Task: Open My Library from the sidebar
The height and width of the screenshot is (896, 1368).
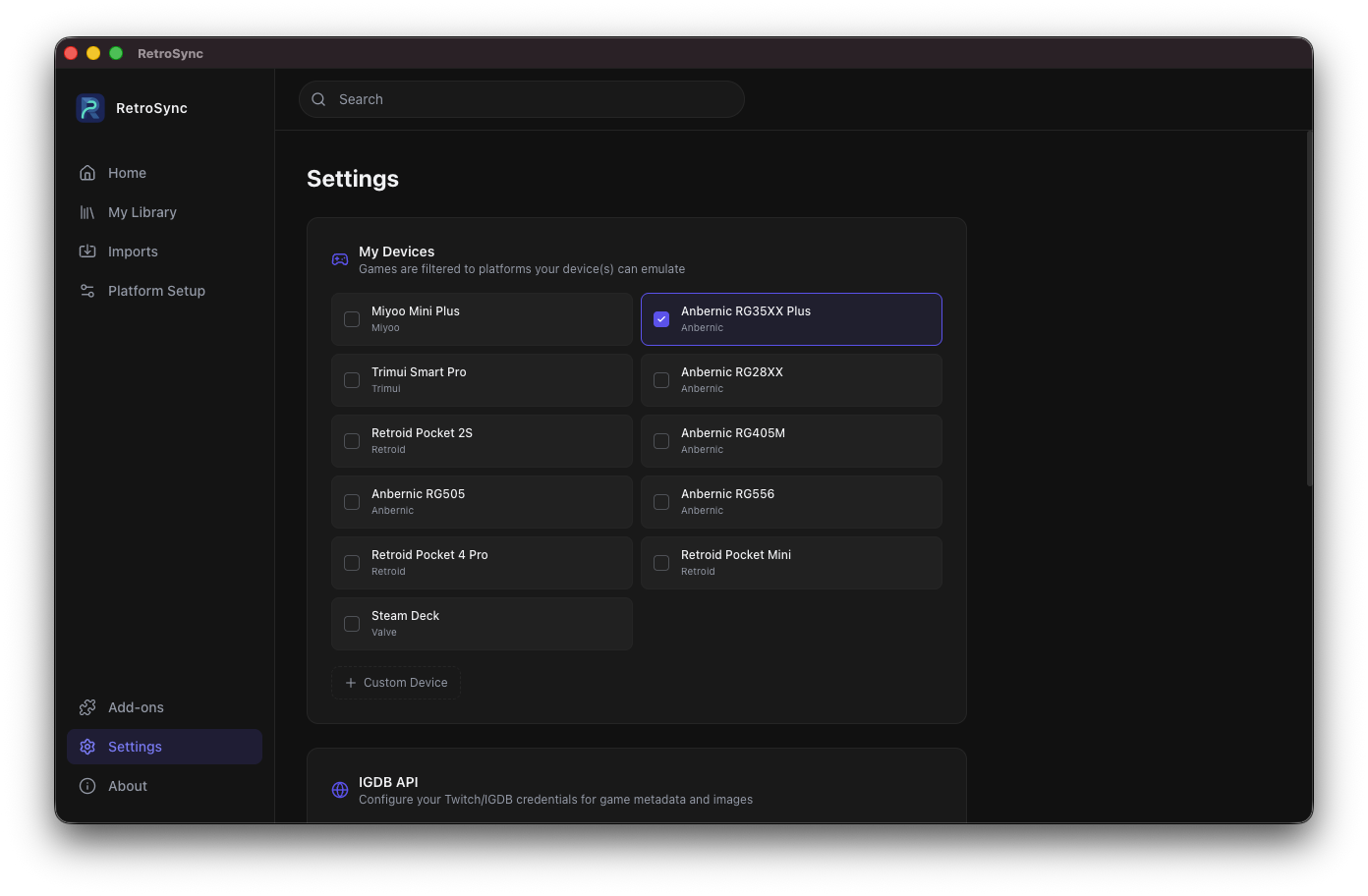Action: [x=164, y=212]
